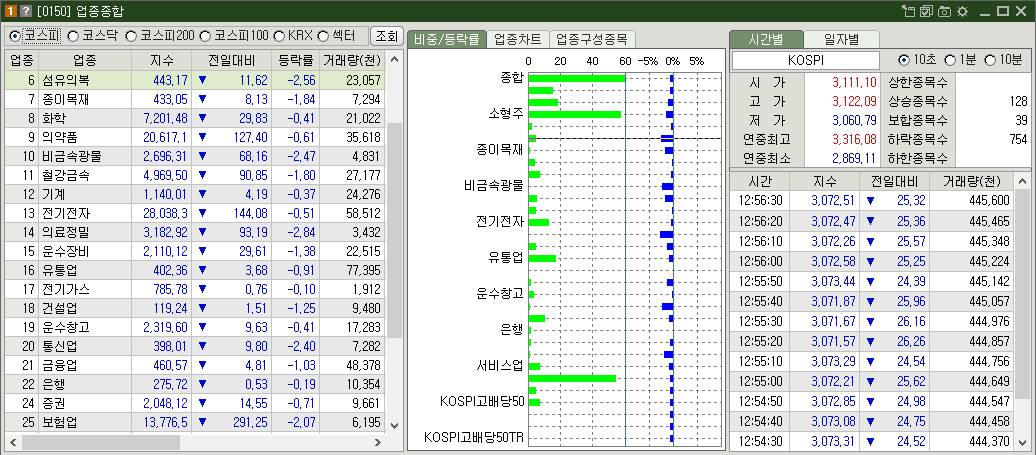Image resolution: width=1036 pixels, height=455 pixels.
Task: Click the orange number 1 screen-group icon
Action: [11, 11]
